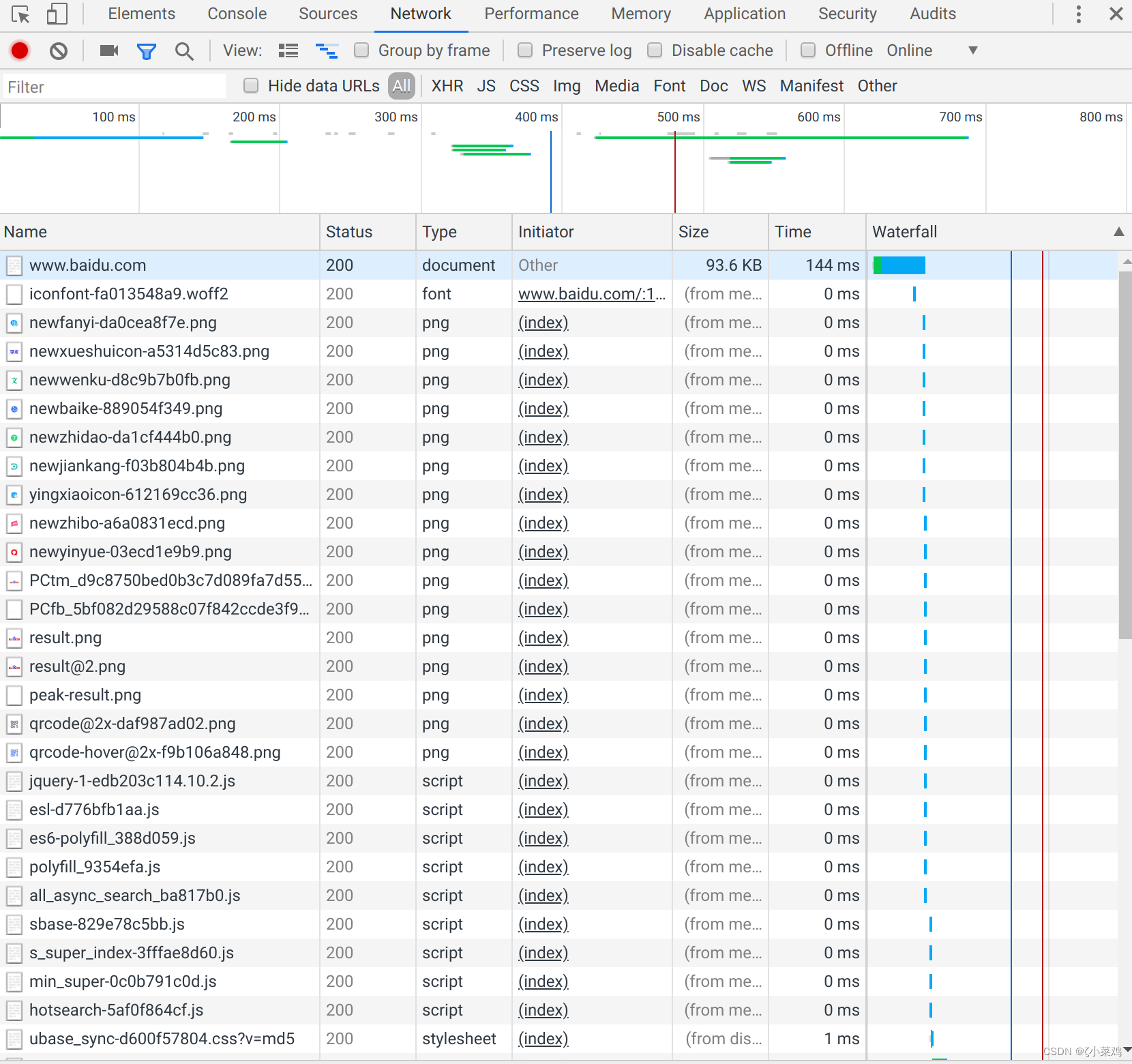Filter requests by Img
Viewport: 1132px width, 1064px height.
[x=567, y=86]
